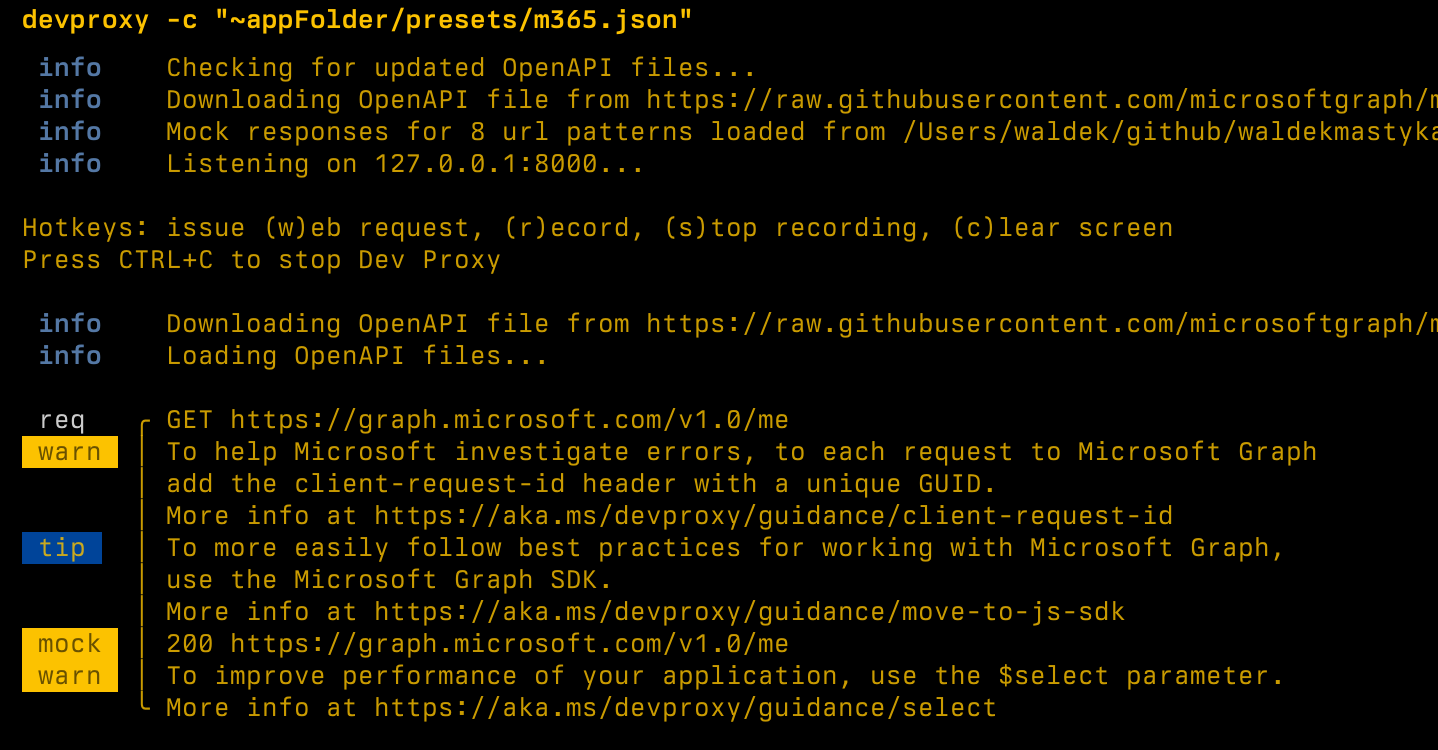Viewport: 1438px width, 750px height.
Task: Click the CTRL+C stop instruction line
Action: [x=260, y=259]
